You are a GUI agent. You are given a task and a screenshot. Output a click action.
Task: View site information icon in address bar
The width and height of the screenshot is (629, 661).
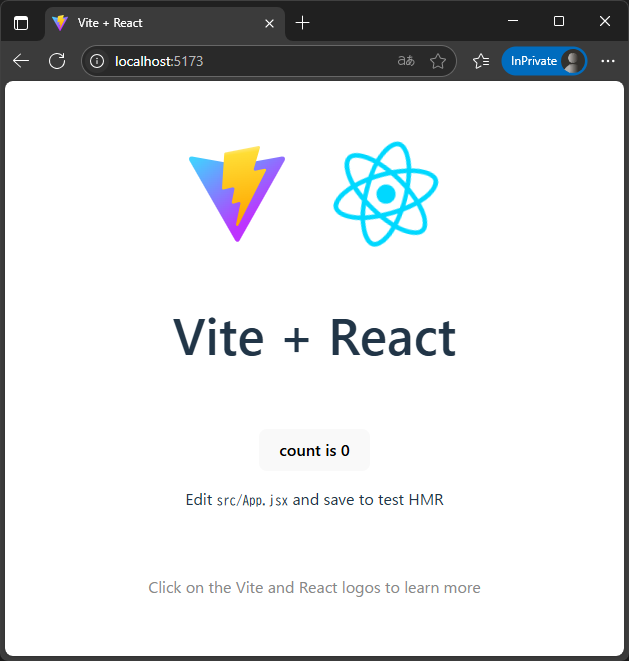pos(97,61)
